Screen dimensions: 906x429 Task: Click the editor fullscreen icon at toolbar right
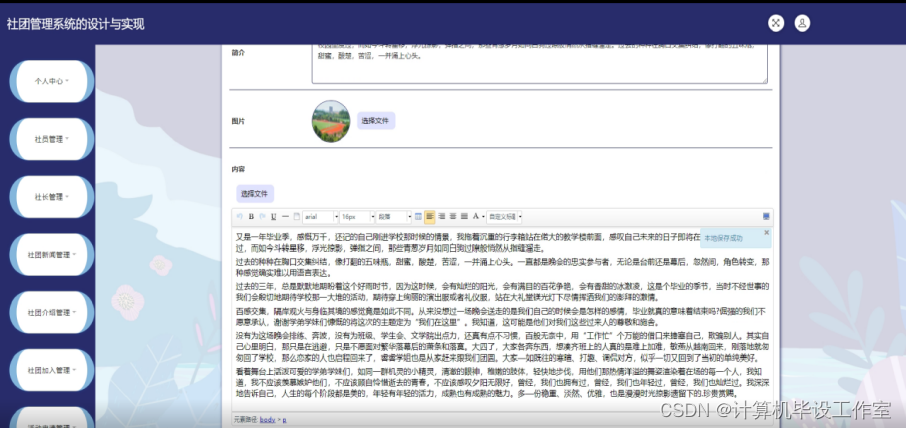[766, 216]
